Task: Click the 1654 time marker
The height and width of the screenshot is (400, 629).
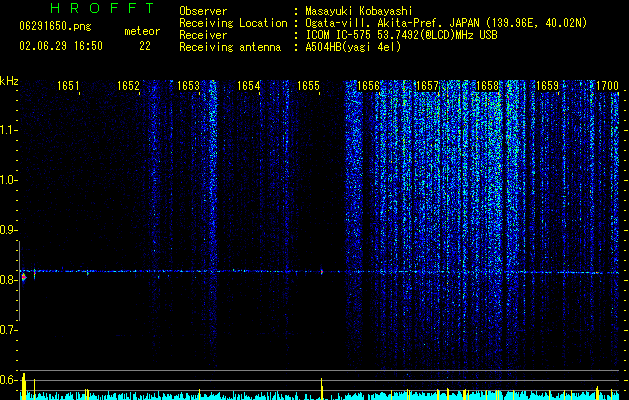Action: 248,86
